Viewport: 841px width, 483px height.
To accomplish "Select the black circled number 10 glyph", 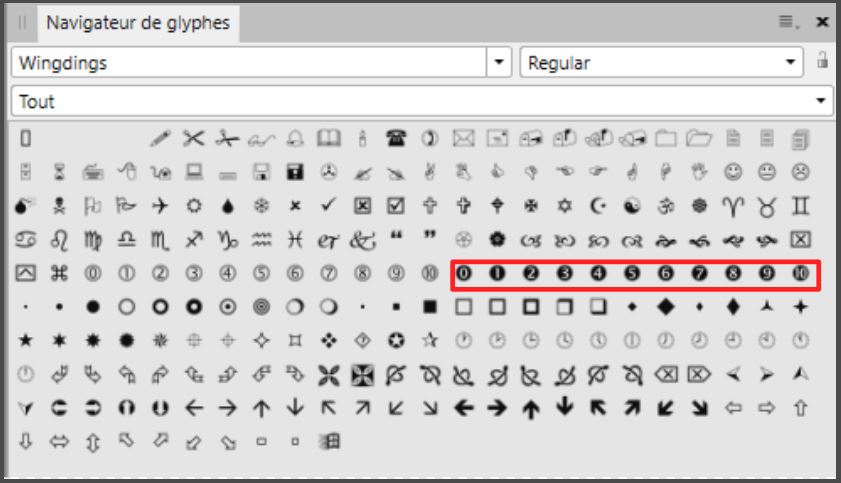I will (x=800, y=273).
